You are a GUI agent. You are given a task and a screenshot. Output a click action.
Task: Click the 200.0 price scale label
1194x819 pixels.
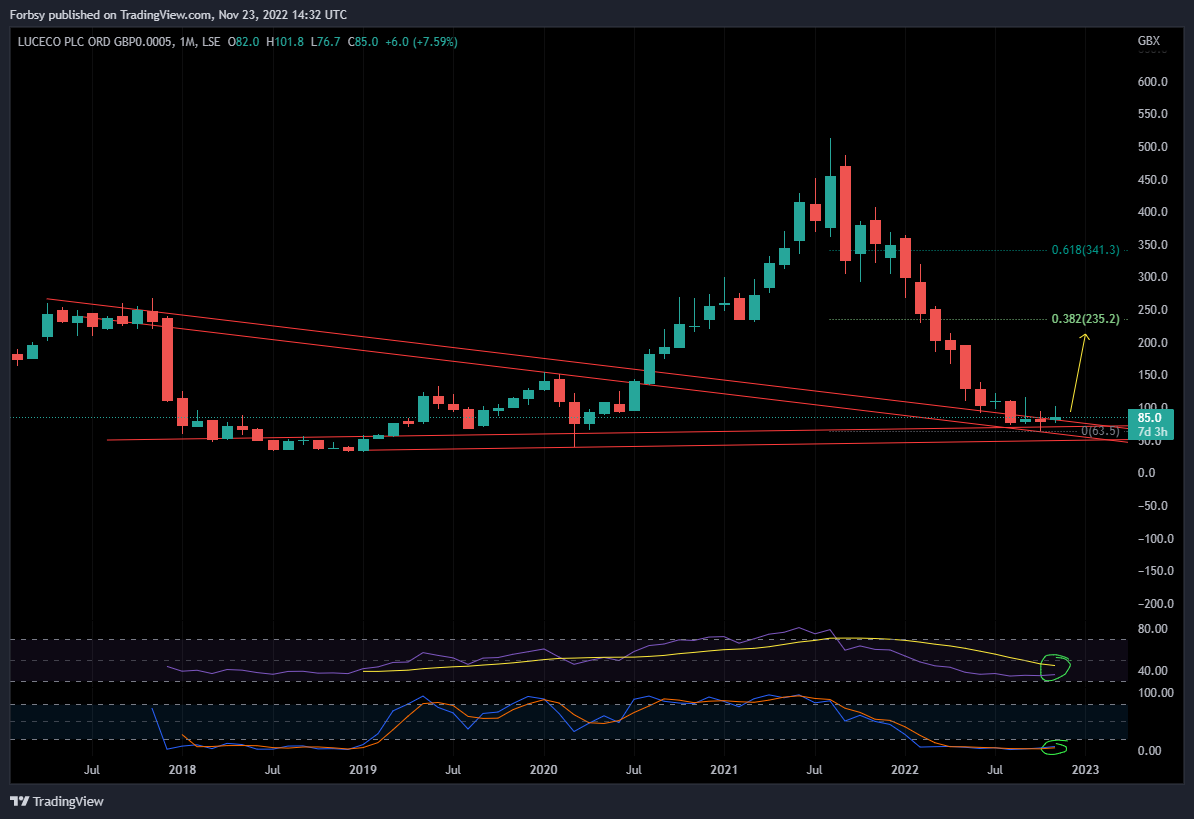point(1152,343)
